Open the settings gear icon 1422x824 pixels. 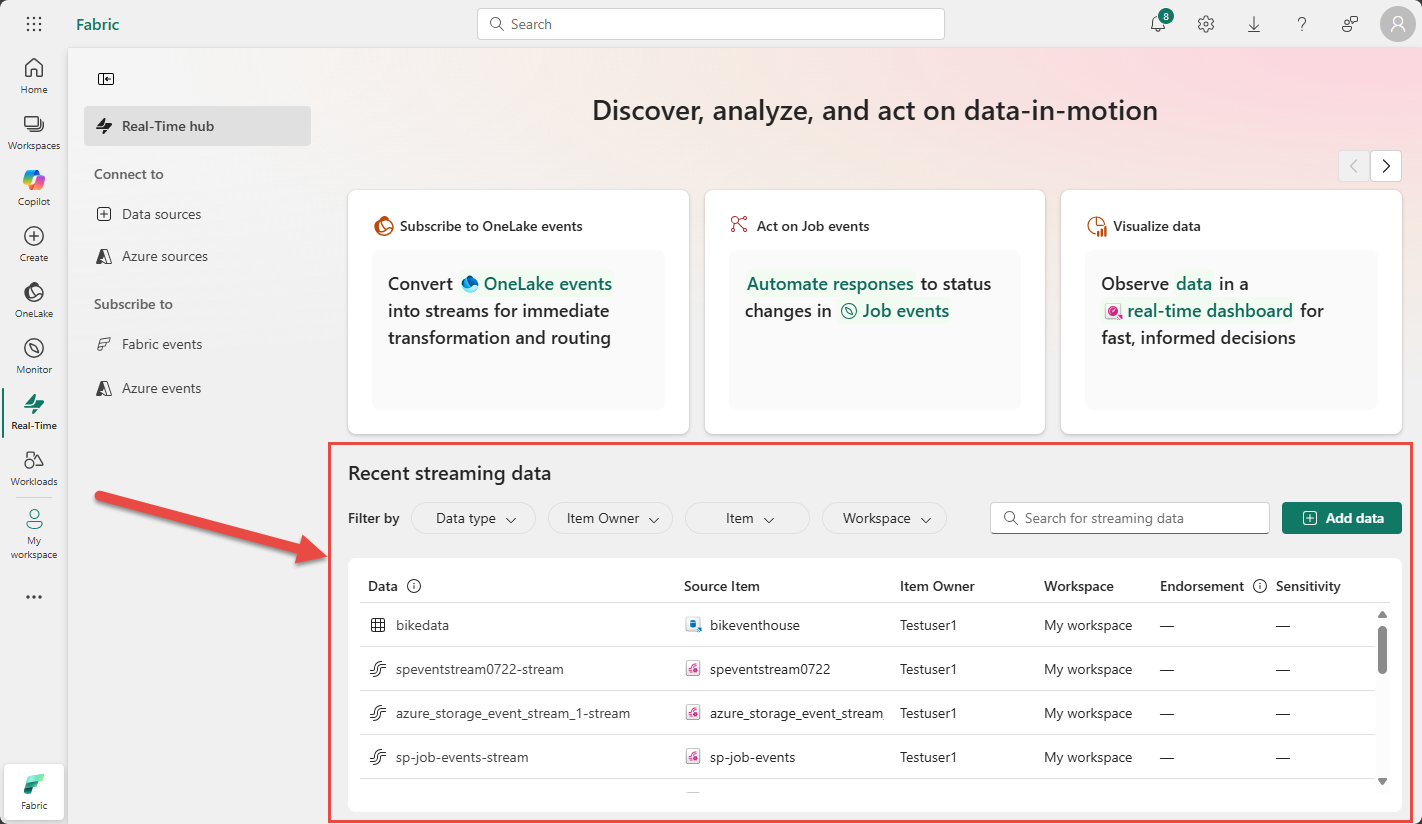coord(1206,25)
